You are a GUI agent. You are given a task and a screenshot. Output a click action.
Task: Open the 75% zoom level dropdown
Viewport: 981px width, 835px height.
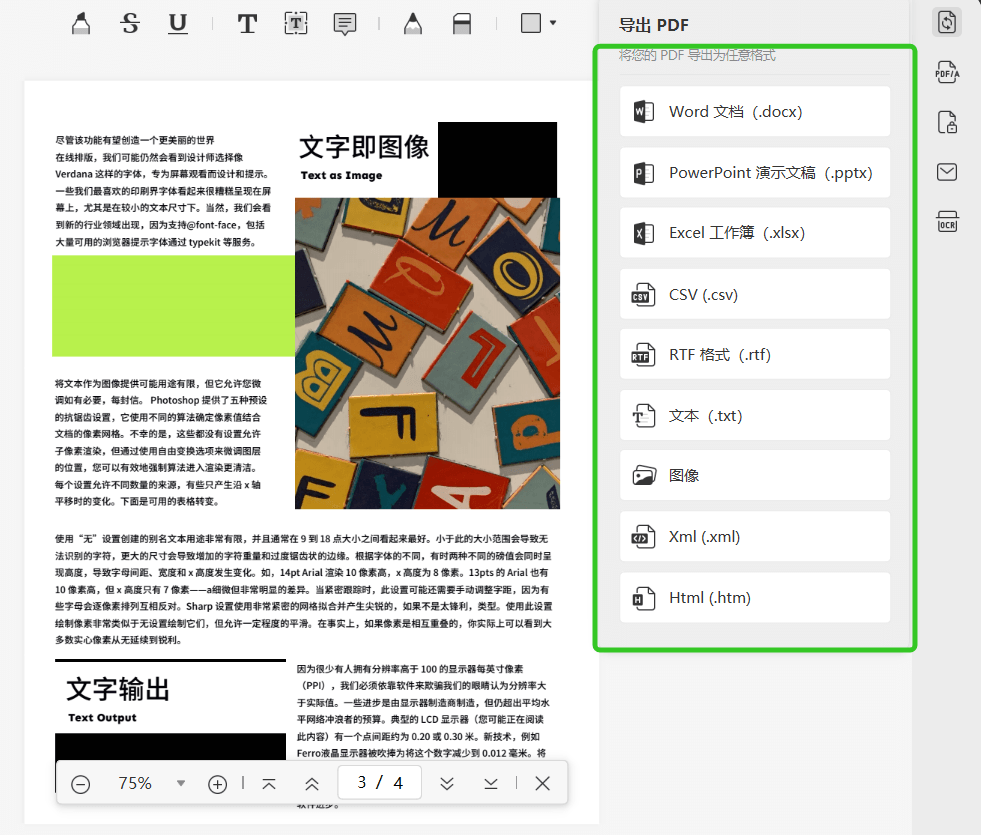point(181,784)
